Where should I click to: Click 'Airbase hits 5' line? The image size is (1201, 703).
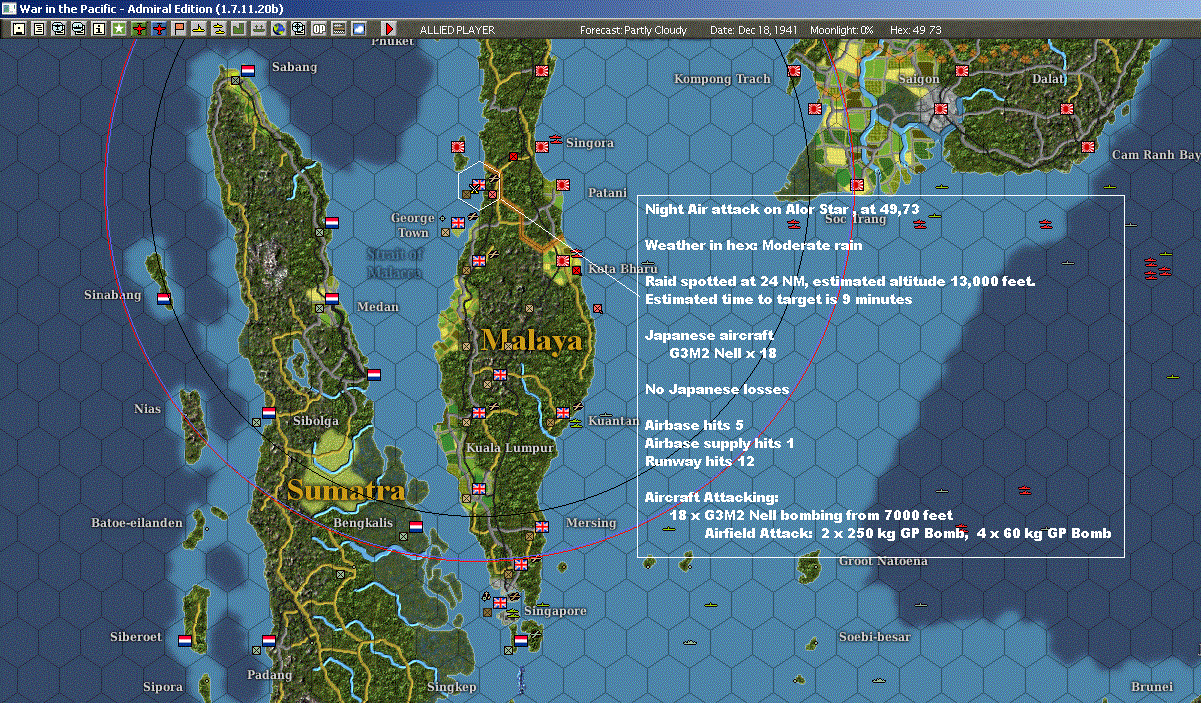694,425
